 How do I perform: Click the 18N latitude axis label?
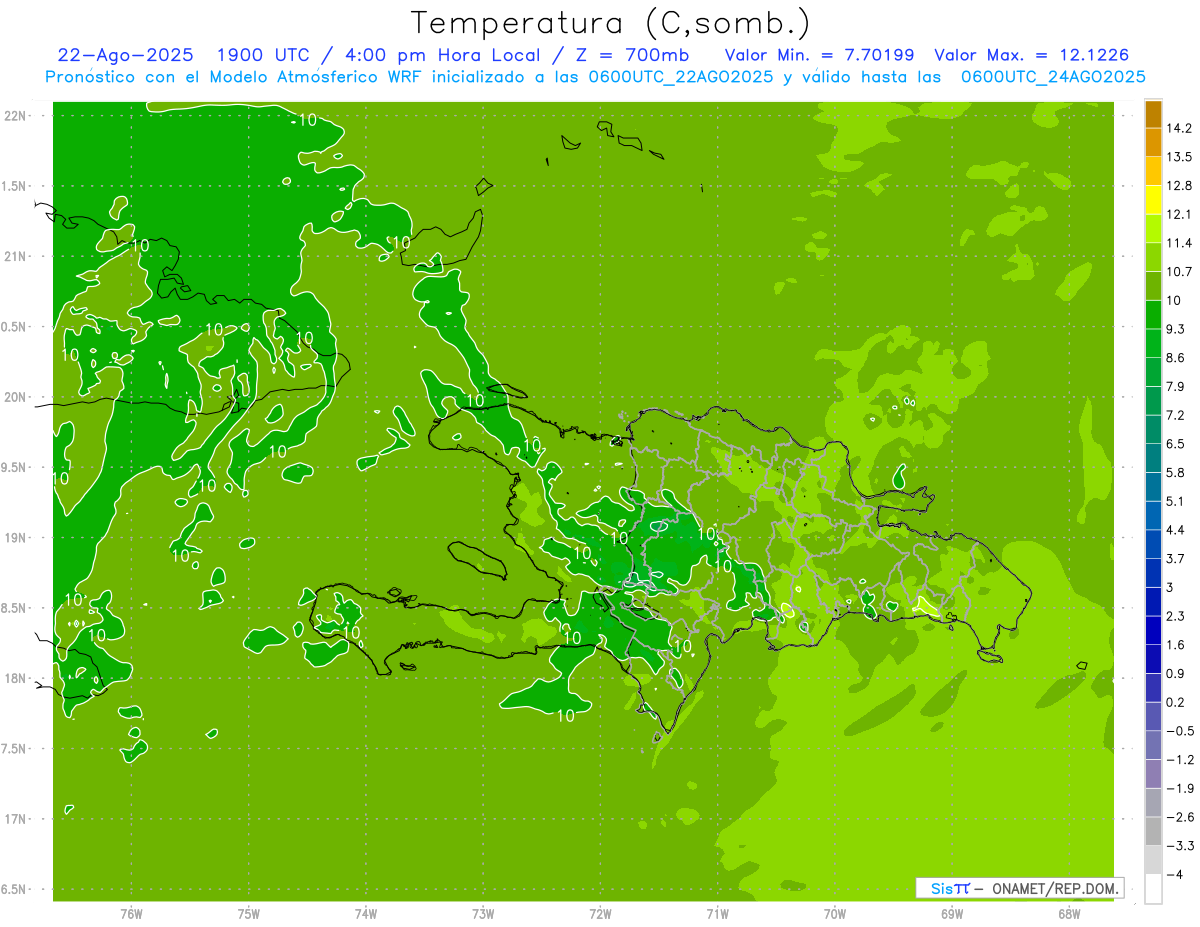pyautogui.click(x=14, y=678)
